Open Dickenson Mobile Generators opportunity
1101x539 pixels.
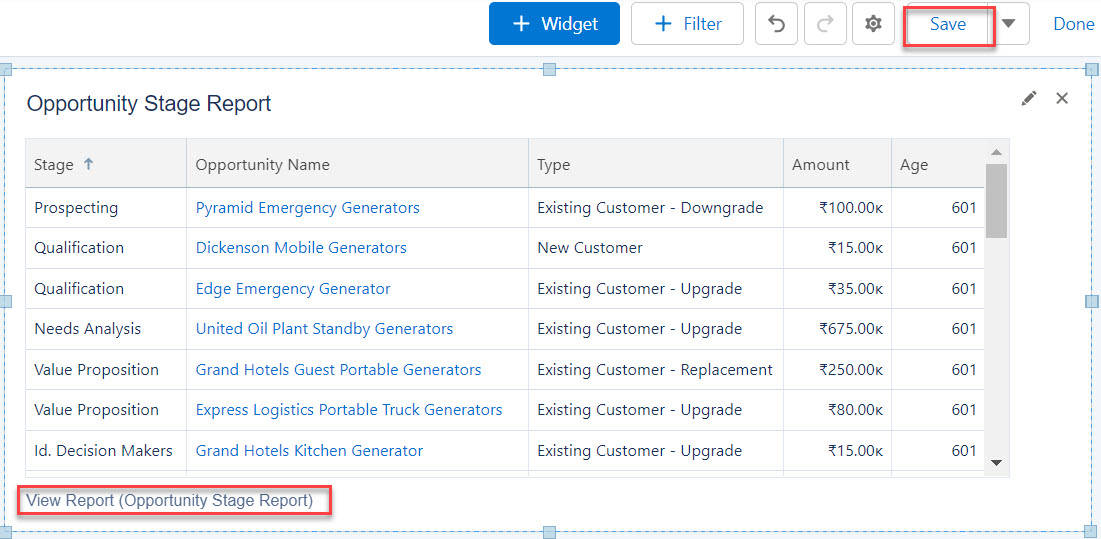301,248
